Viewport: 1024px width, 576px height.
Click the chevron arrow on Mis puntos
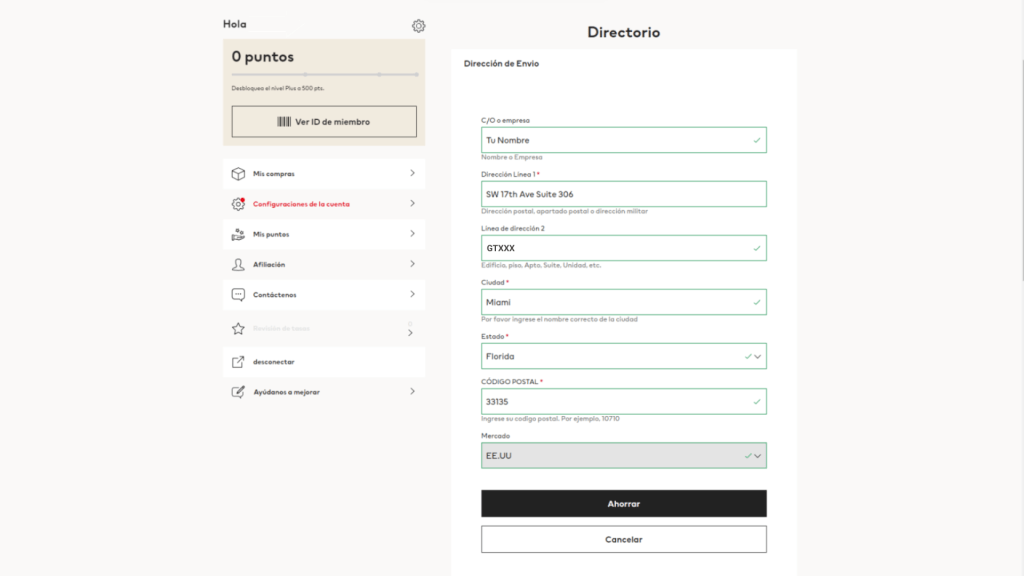412,233
